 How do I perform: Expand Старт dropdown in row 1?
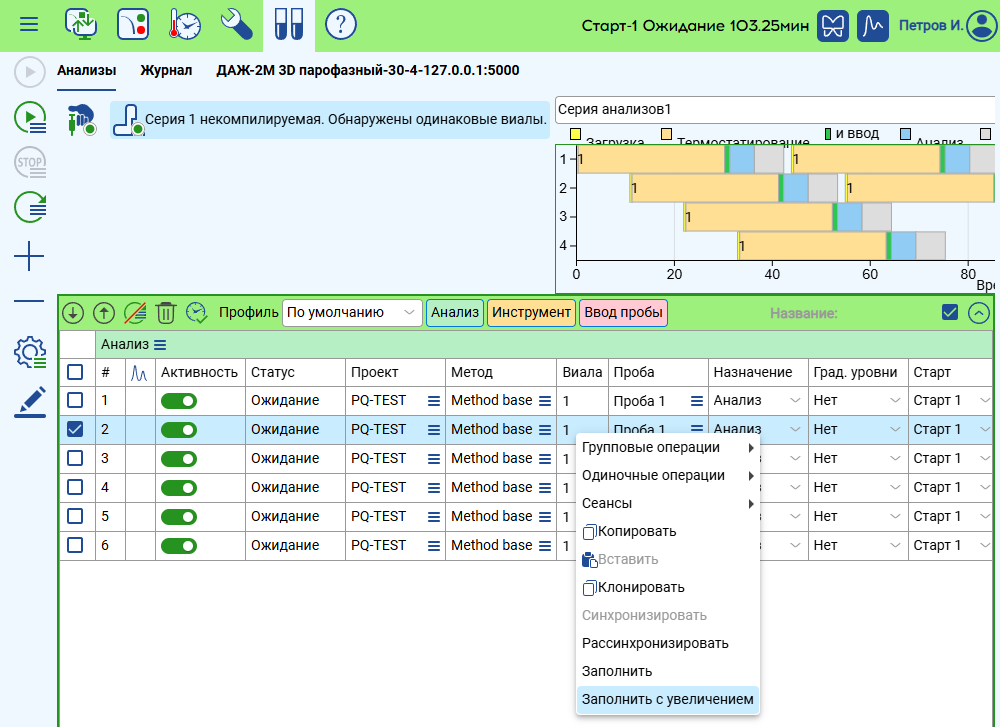[x=950, y=401]
